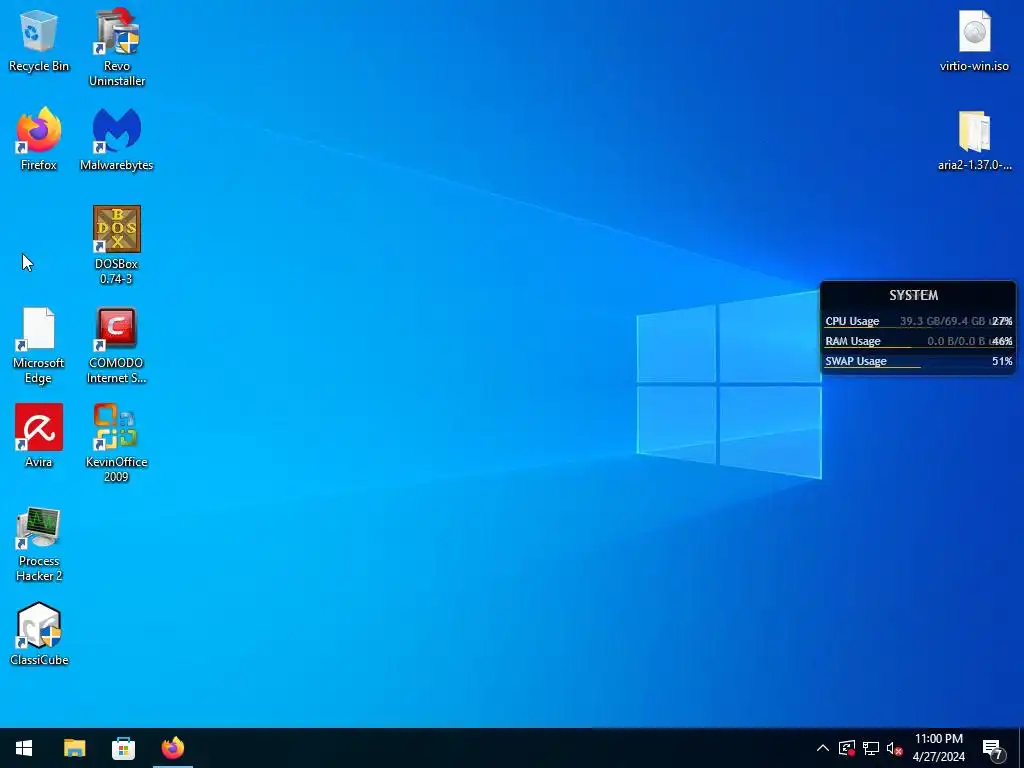Viewport: 1024px width, 768px height.
Task: Select the Firefox desktop shortcut
Action: 39,139
